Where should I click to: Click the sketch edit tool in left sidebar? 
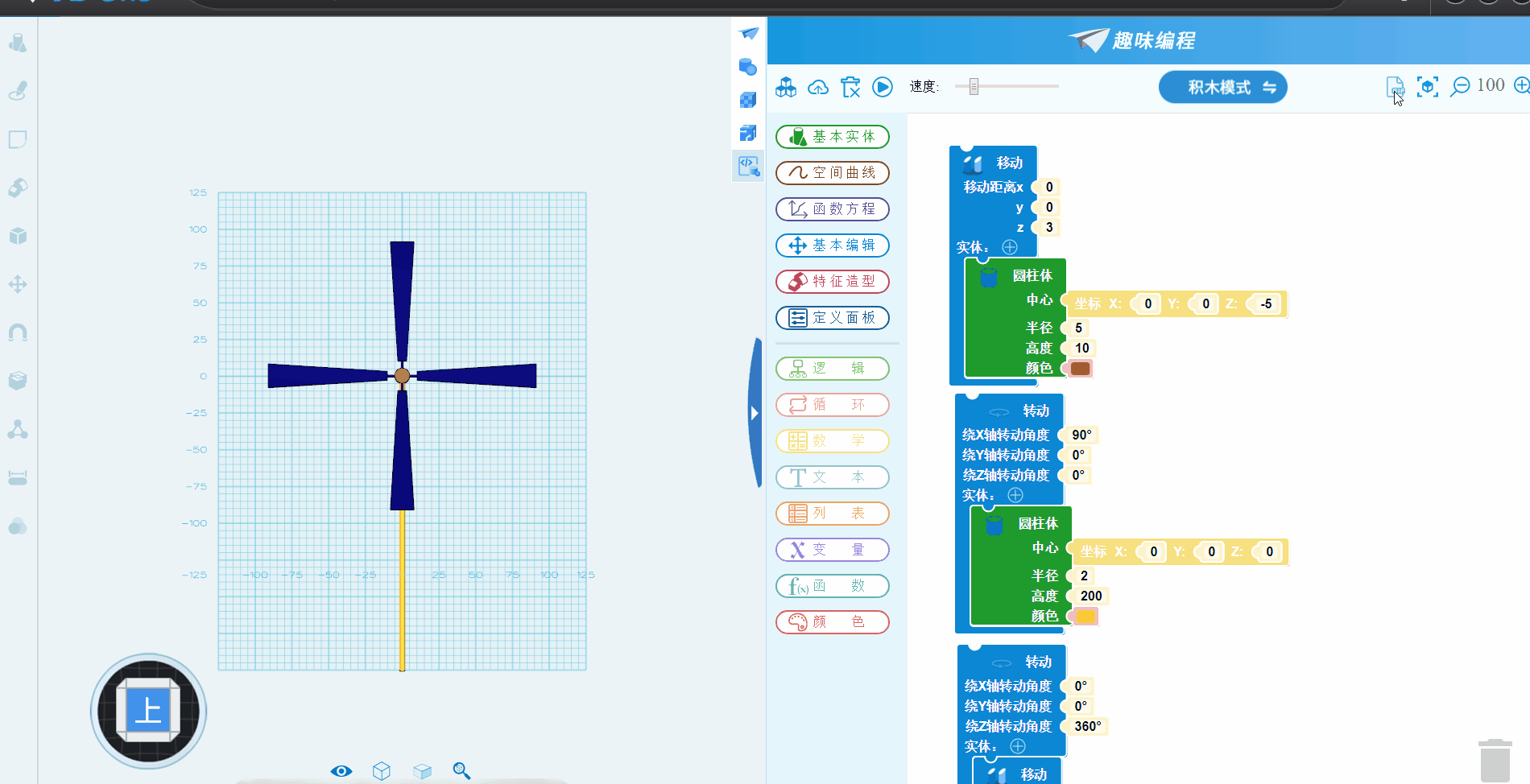point(18,139)
